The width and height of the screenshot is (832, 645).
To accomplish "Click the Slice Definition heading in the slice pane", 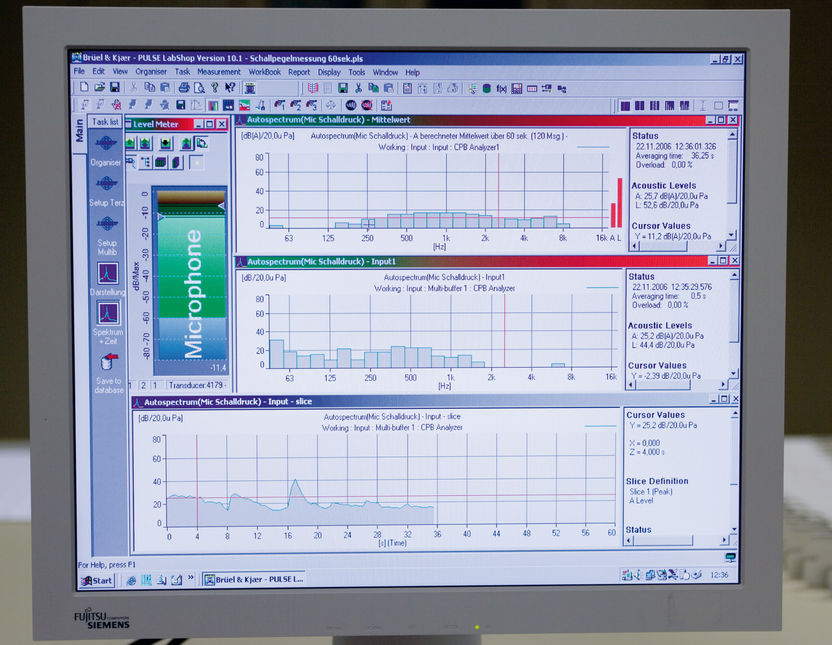I will click(x=657, y=481).
